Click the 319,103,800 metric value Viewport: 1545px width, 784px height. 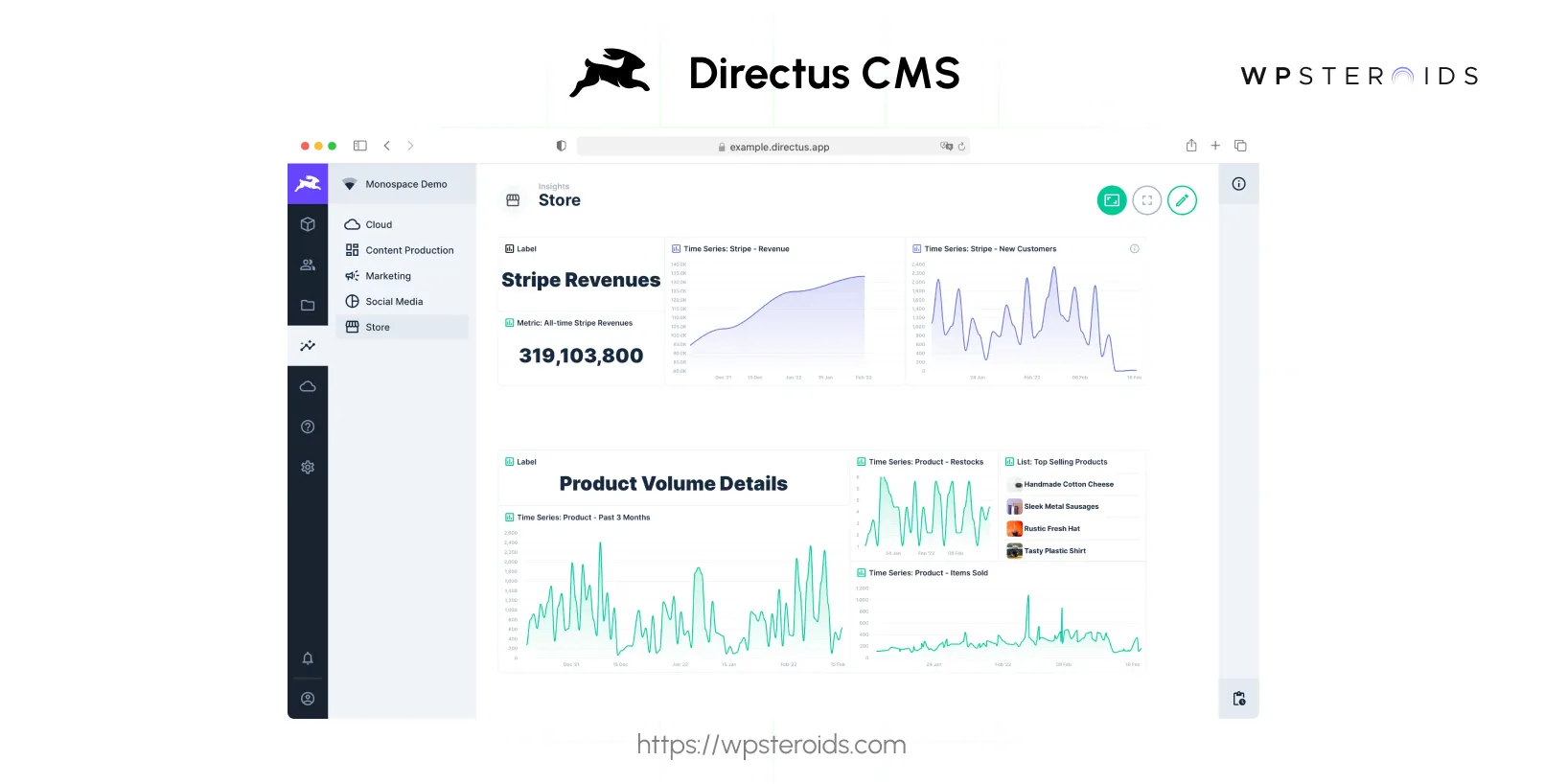pyautogui.click(x=581, y=356)
